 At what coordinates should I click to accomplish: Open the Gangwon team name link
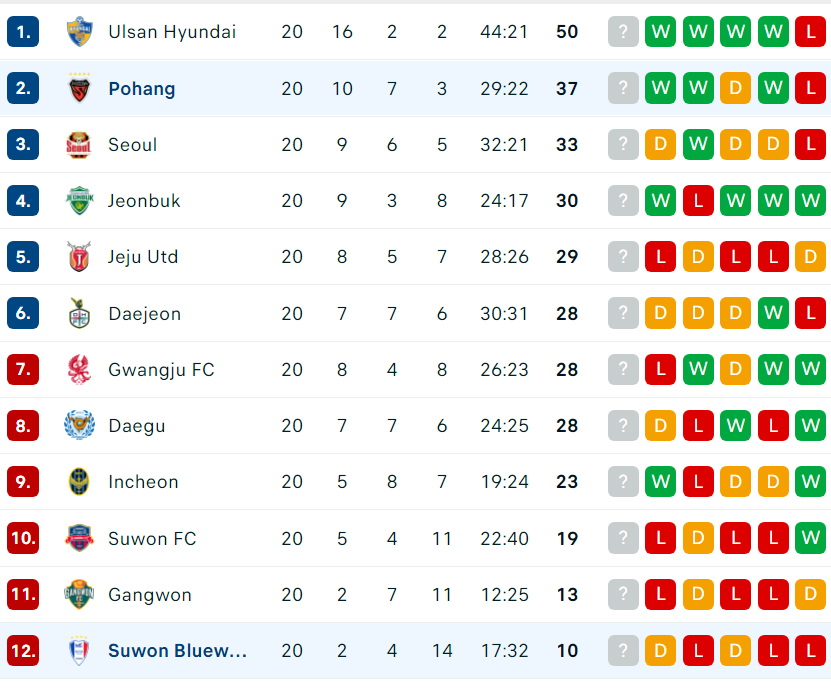149,595
